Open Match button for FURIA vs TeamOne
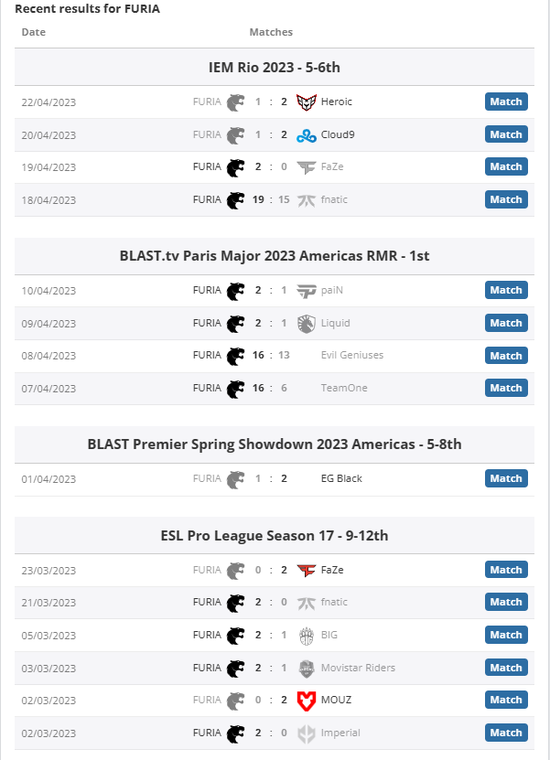The width and height of the screenshot is (550, 760). (x=506, y=388)
